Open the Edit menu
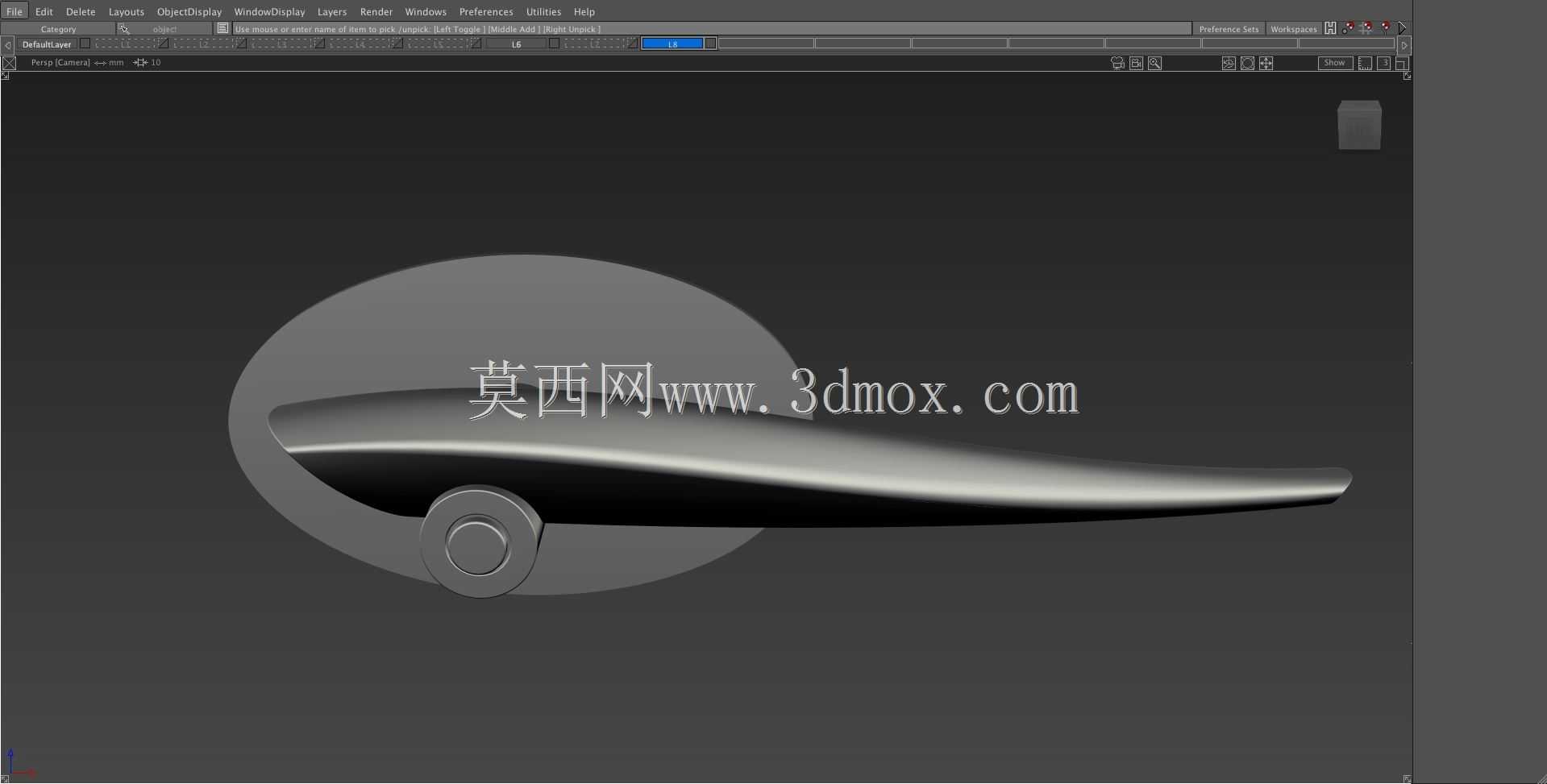 click(44, 11)
